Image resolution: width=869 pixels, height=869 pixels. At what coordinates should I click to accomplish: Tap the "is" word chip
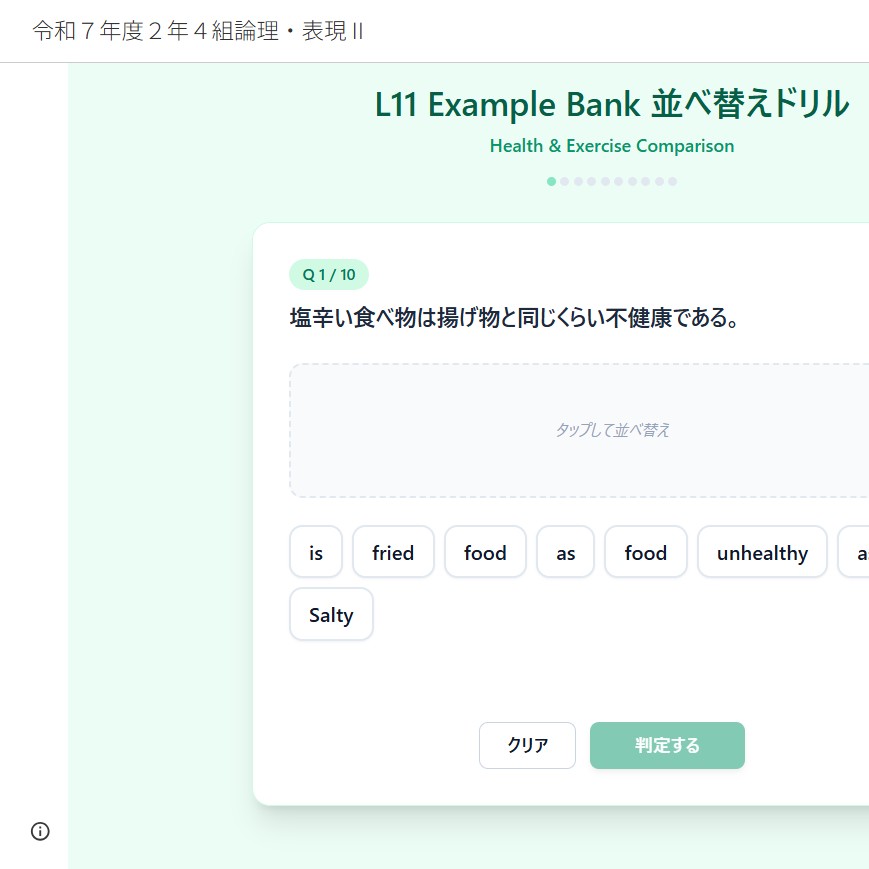(x=316, y=553)
